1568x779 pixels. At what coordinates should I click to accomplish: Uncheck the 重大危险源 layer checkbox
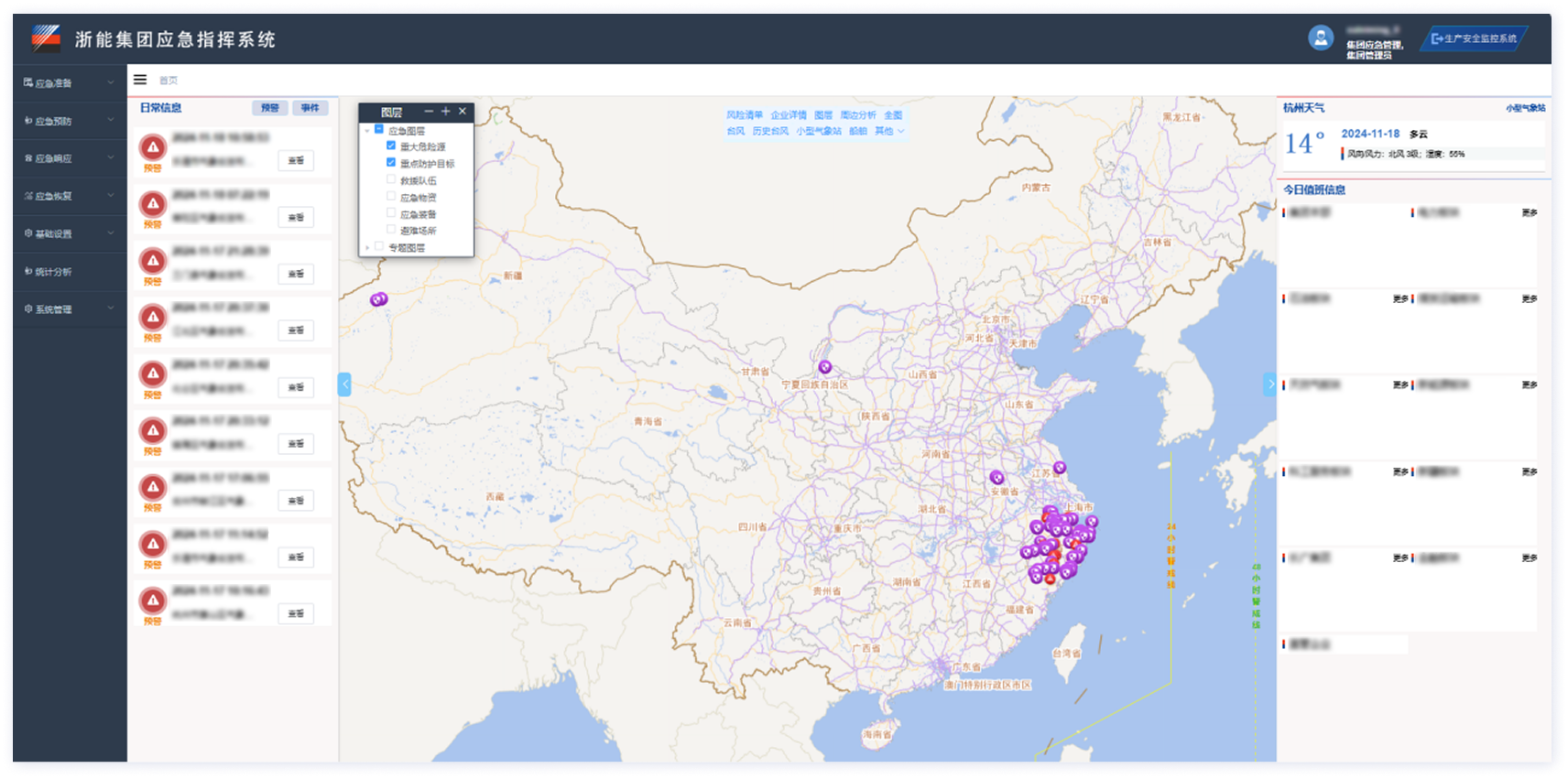391,146
